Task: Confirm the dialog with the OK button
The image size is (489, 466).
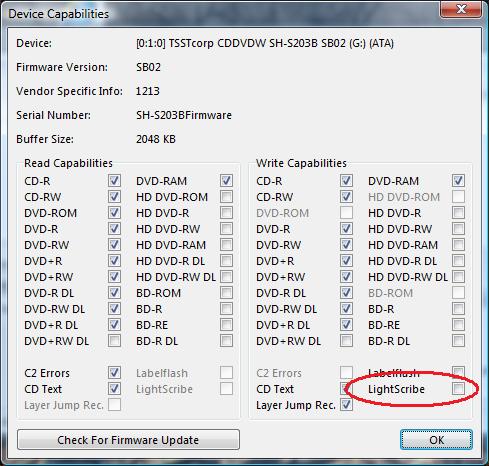Action: (436, 440)
